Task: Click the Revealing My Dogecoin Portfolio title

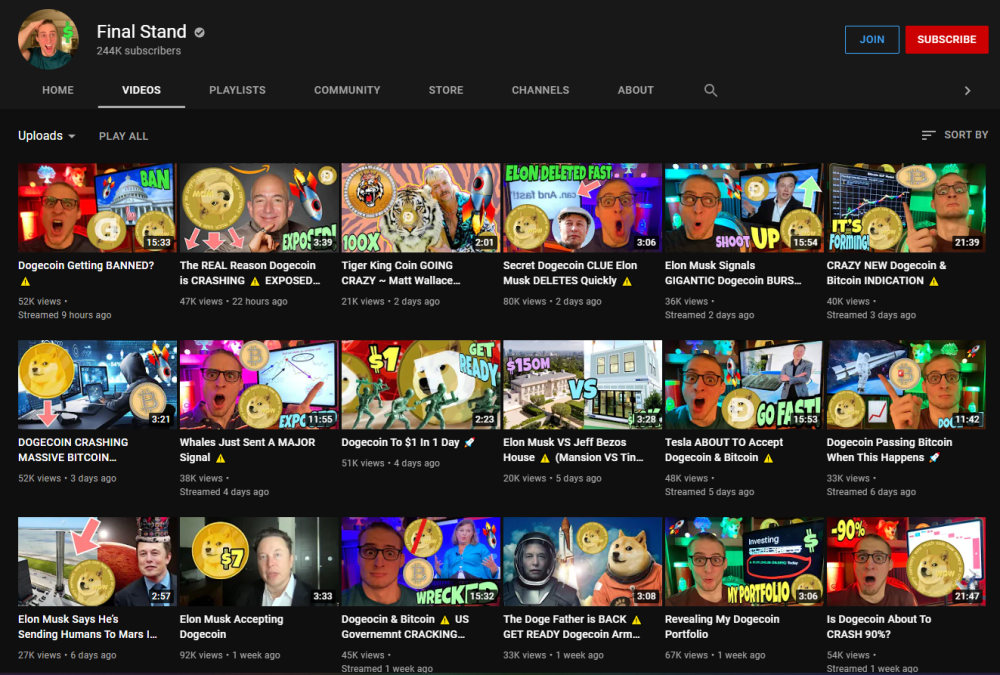Action: tap(722, 627)
